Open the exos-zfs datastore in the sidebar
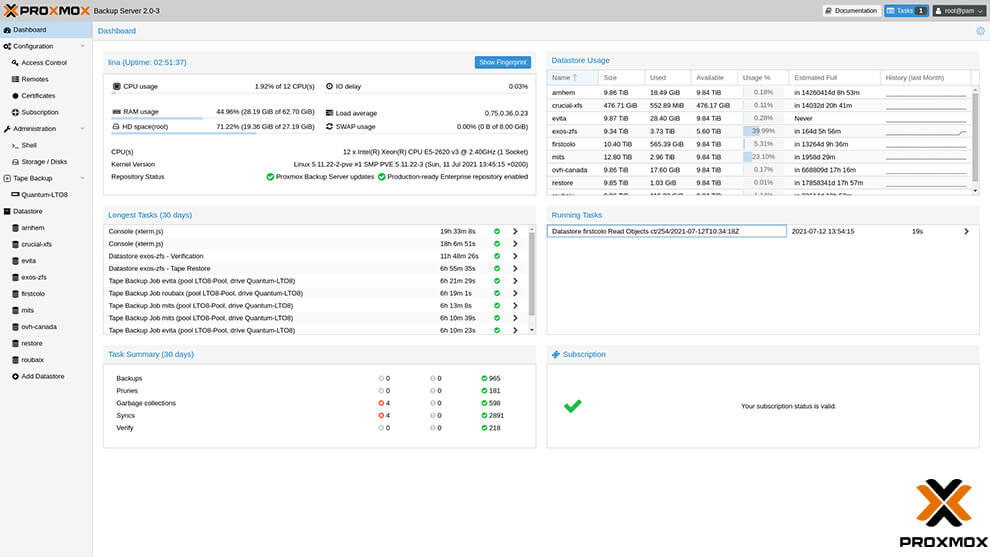Viewport: 990px width, 557px height. coord(34,277)
